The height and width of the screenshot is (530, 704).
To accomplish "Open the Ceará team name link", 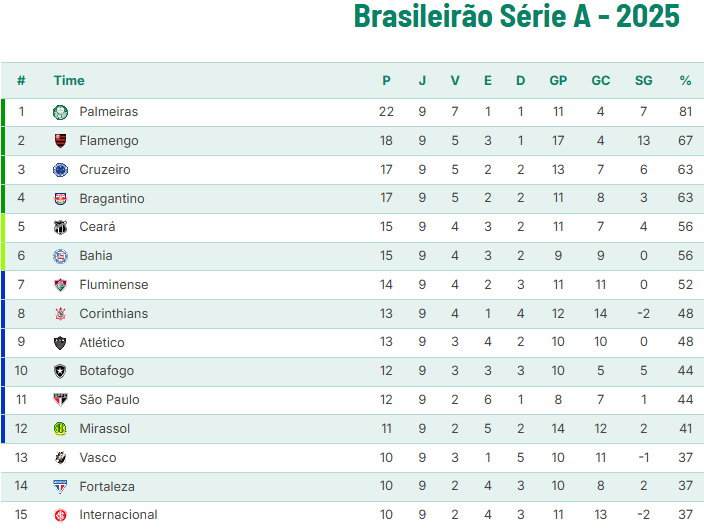I will [97, 227].
